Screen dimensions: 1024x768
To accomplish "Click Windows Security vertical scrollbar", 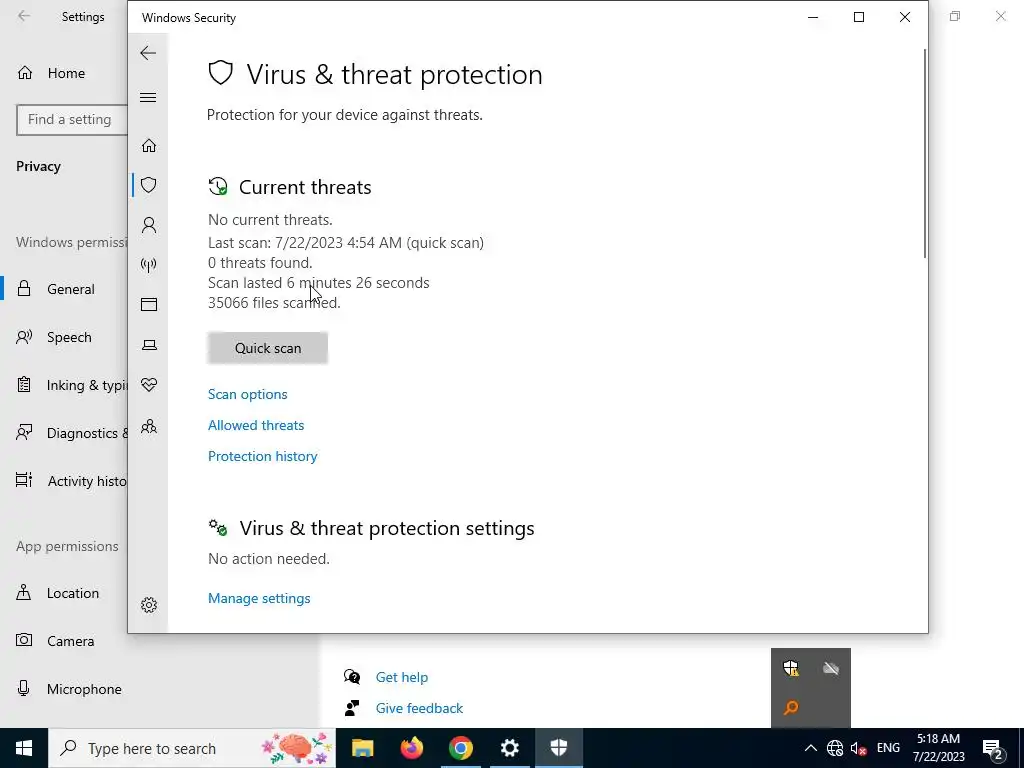I will tap(925, 153).
